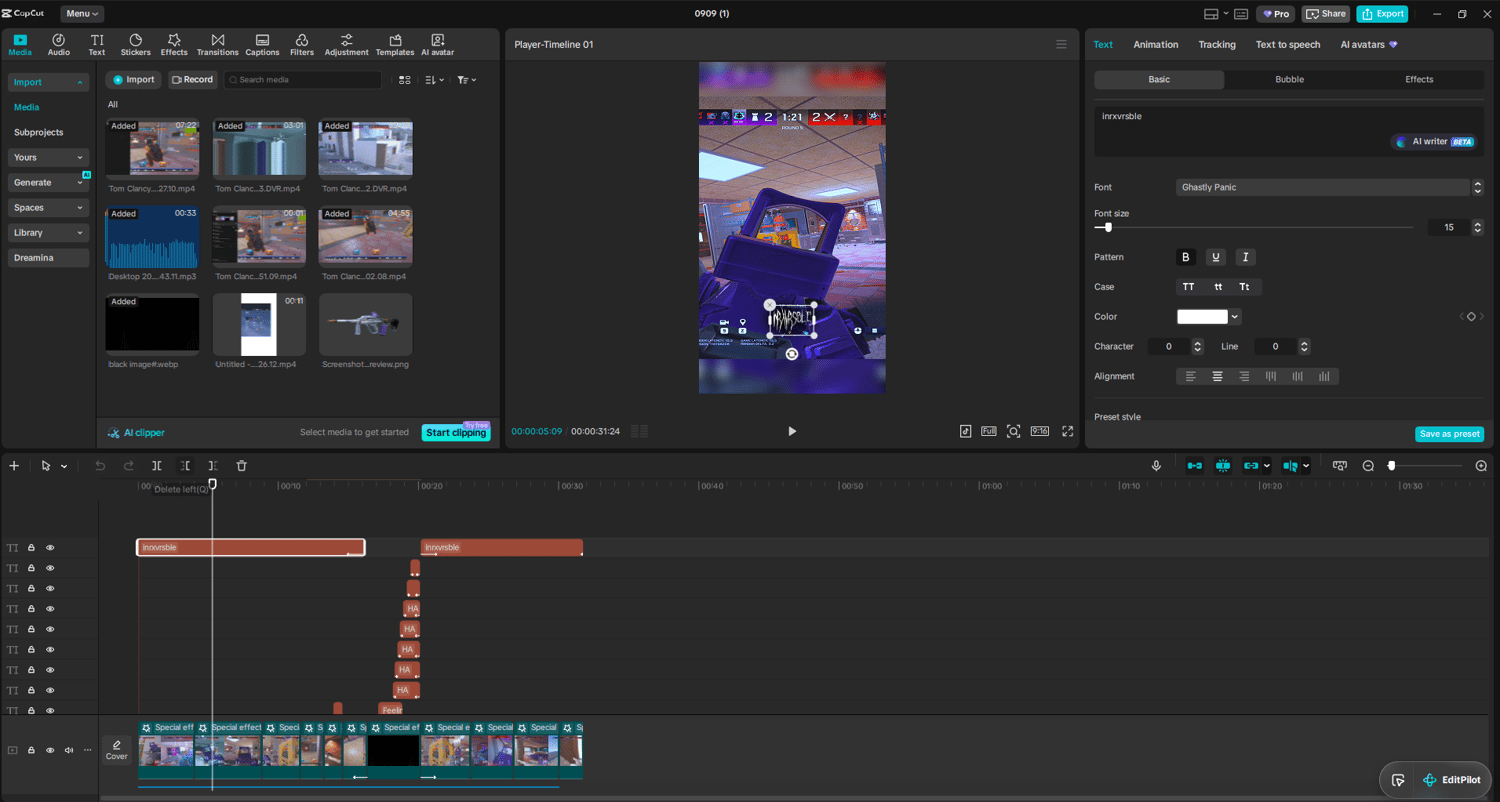The width and height of the screenshot is (1500, 802).
Task: Switch to the Bubble tab
Action: pos(1289,79)
